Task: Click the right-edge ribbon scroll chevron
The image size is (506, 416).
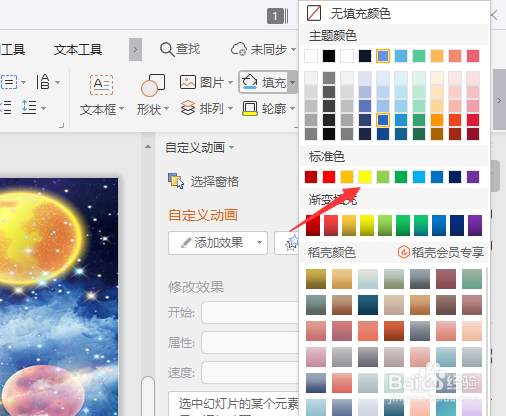Action: click(x=499, y=100)
